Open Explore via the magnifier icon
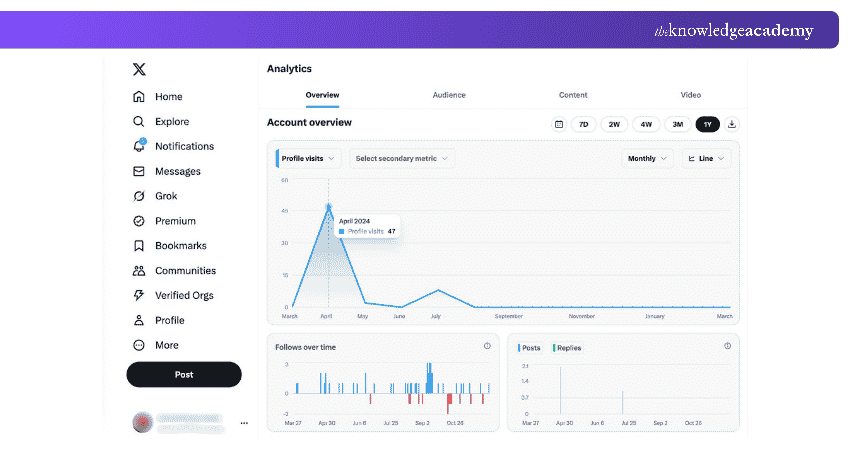The width and height of the screenshot is (850, 450). pyautogui.click(x=139, y=121)
